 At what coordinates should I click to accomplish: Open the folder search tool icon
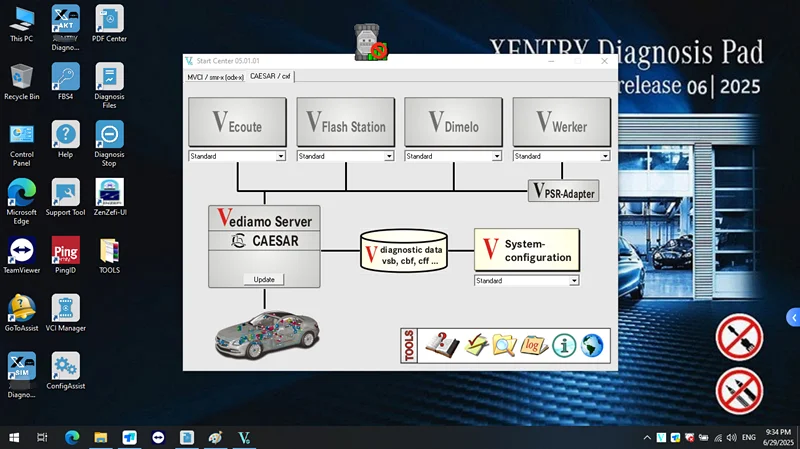coord(505,345)
